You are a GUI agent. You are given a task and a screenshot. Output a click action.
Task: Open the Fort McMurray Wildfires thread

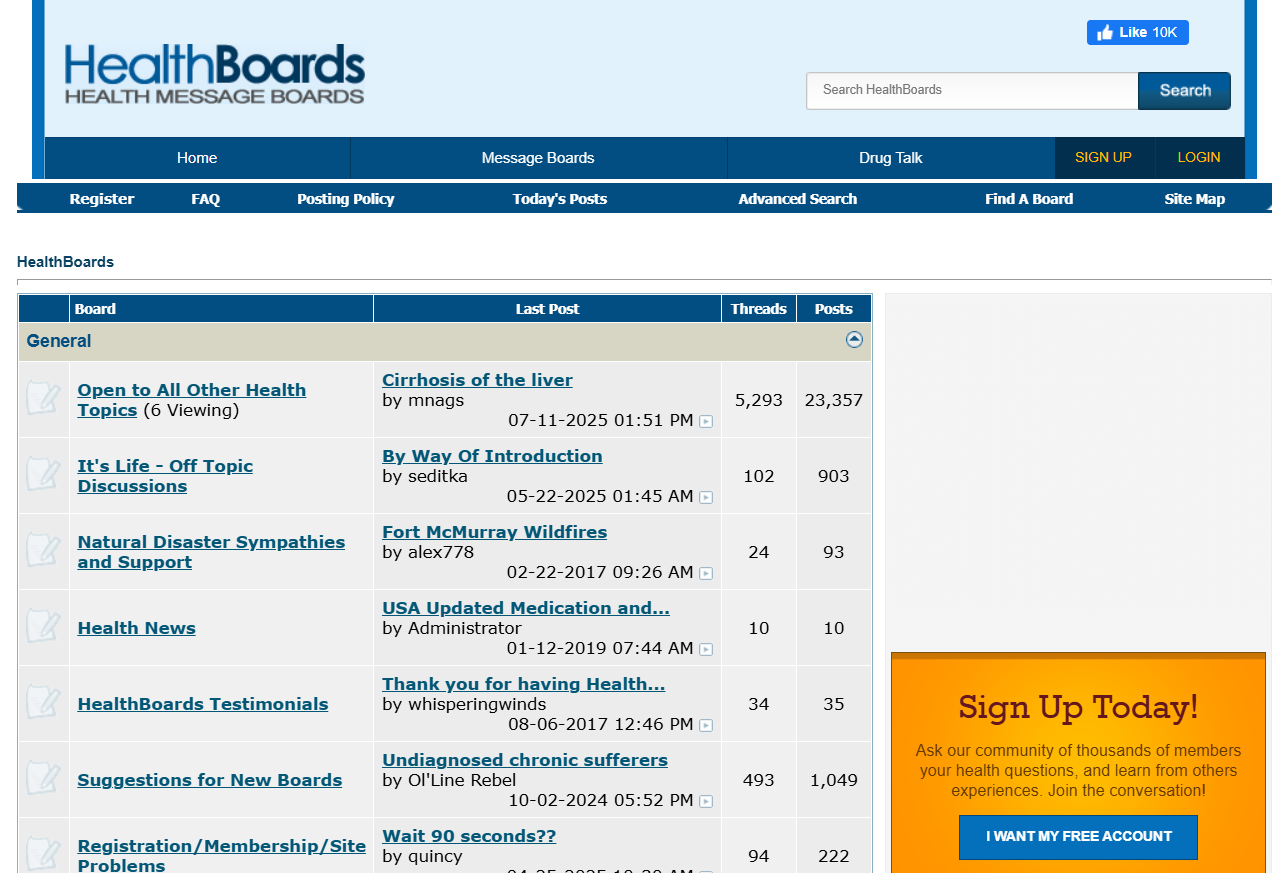[x=494, y=532]
